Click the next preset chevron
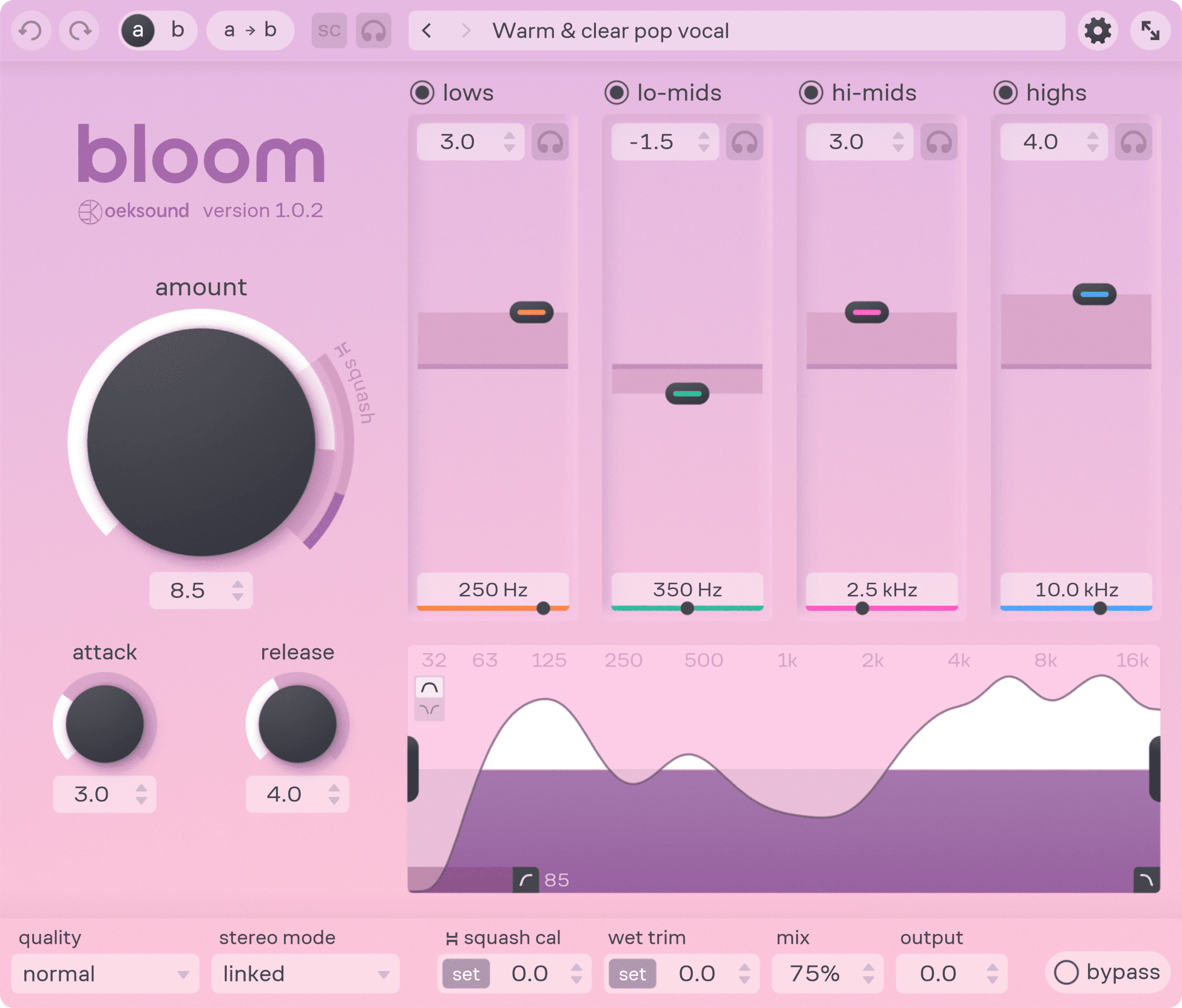The image size is (1182, 1008). point(466,30)
